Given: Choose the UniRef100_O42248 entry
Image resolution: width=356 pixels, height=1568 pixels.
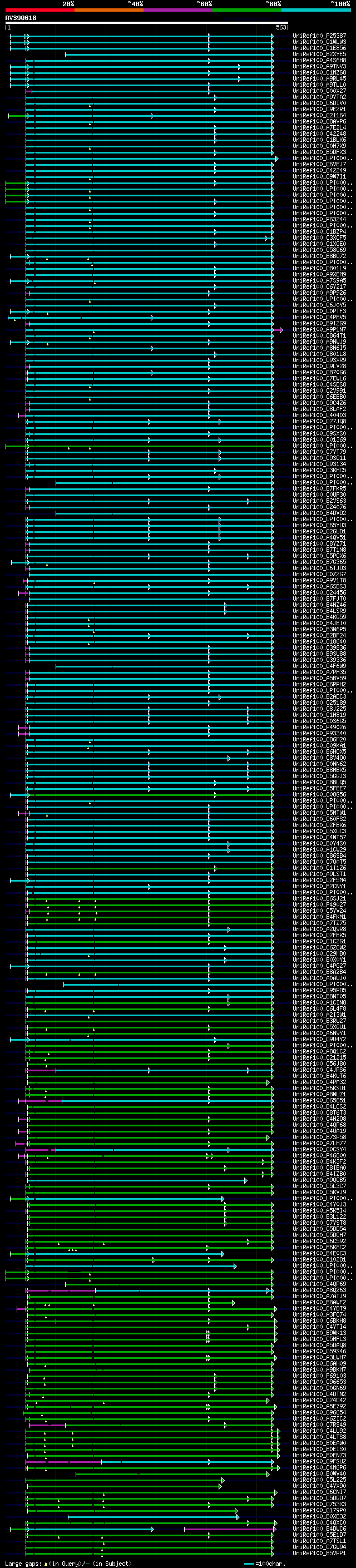Looking at the screenshot, I should (x=319, y=134).
